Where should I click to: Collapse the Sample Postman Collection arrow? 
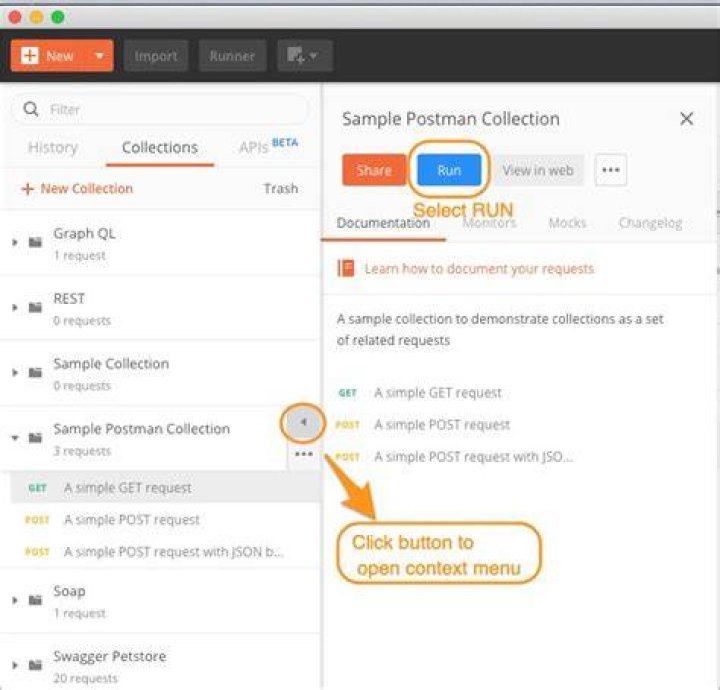[15, 438]
